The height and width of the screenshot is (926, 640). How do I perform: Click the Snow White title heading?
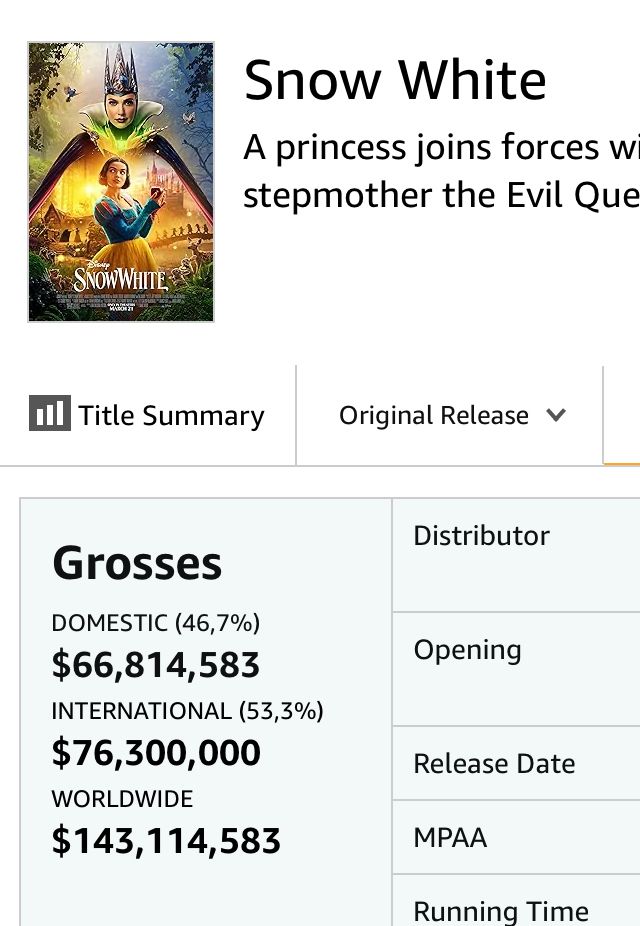click(x=395, y=80)
